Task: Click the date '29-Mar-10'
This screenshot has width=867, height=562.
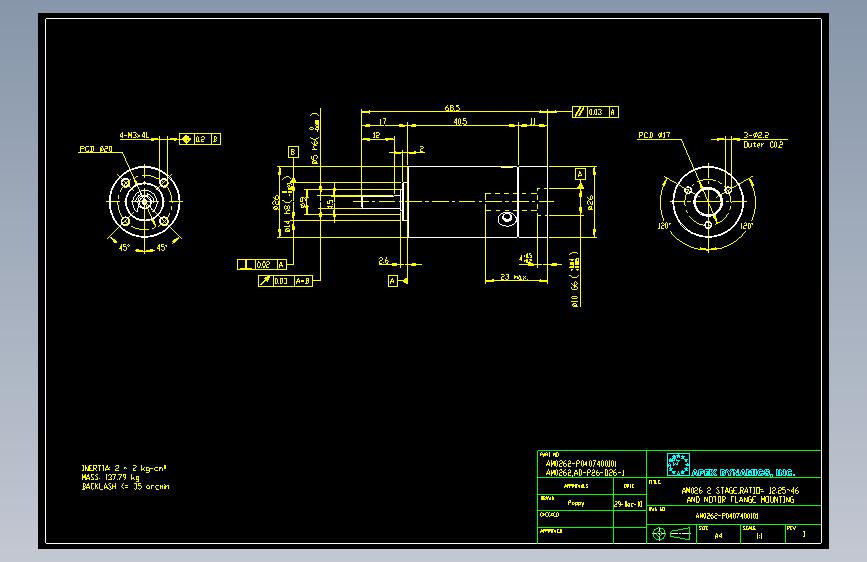Action: [x=629, y=504]
